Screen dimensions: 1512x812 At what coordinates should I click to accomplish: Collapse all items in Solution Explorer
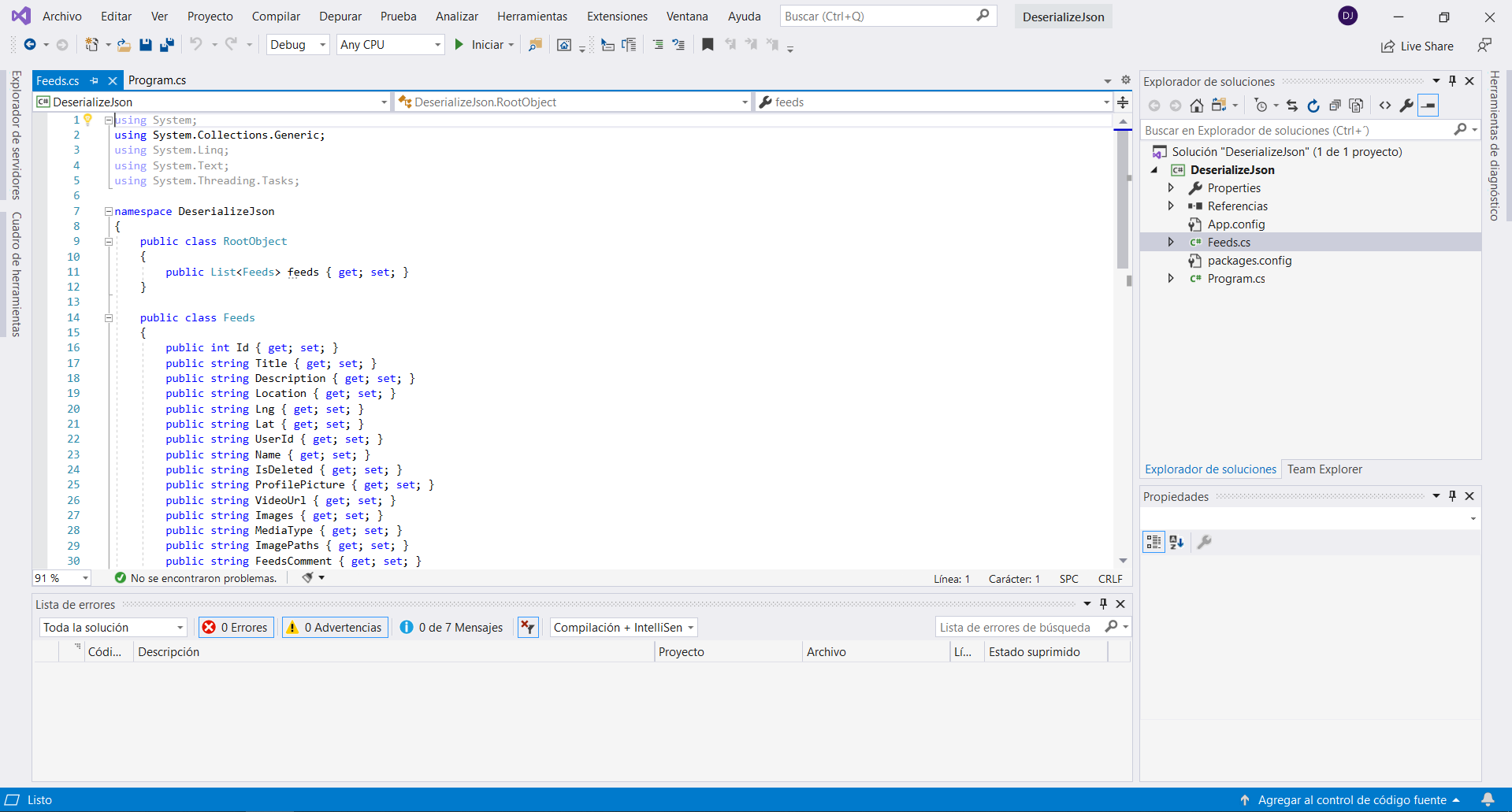(x=1335, y=106)
